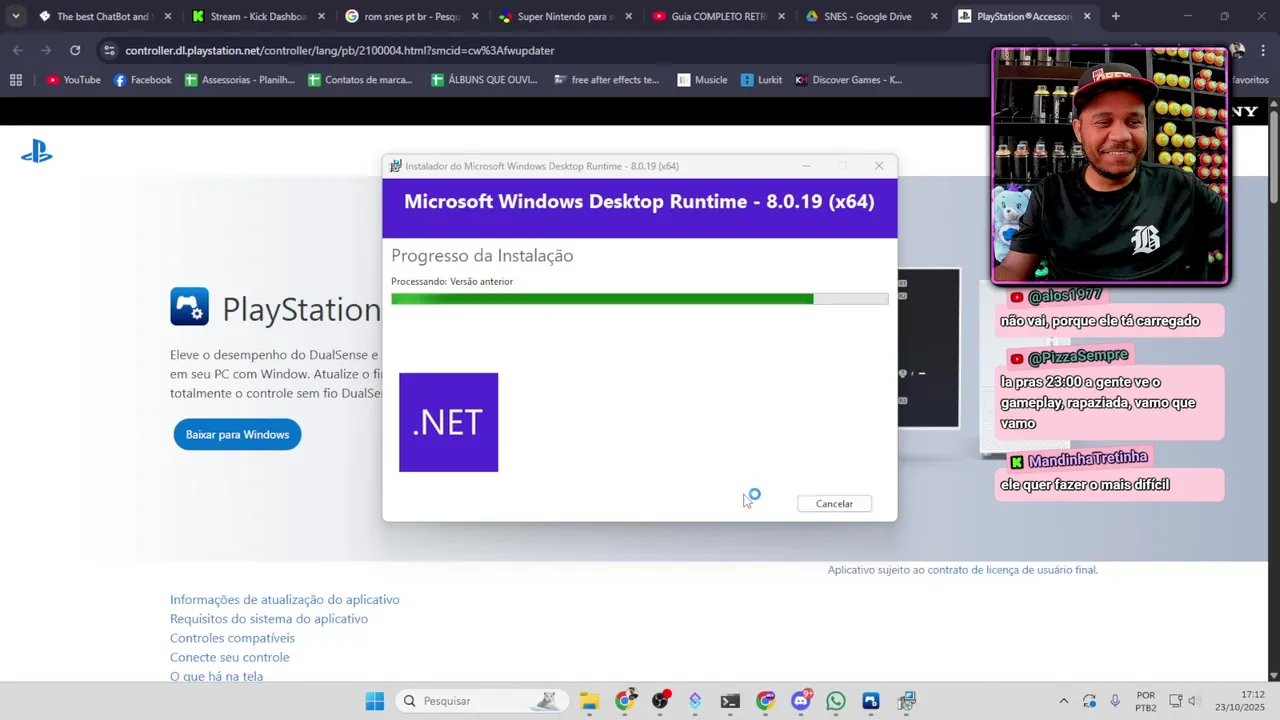
Task: Click the site information icon in address bar
Action: pyautogui.click(x=109, y=50)
